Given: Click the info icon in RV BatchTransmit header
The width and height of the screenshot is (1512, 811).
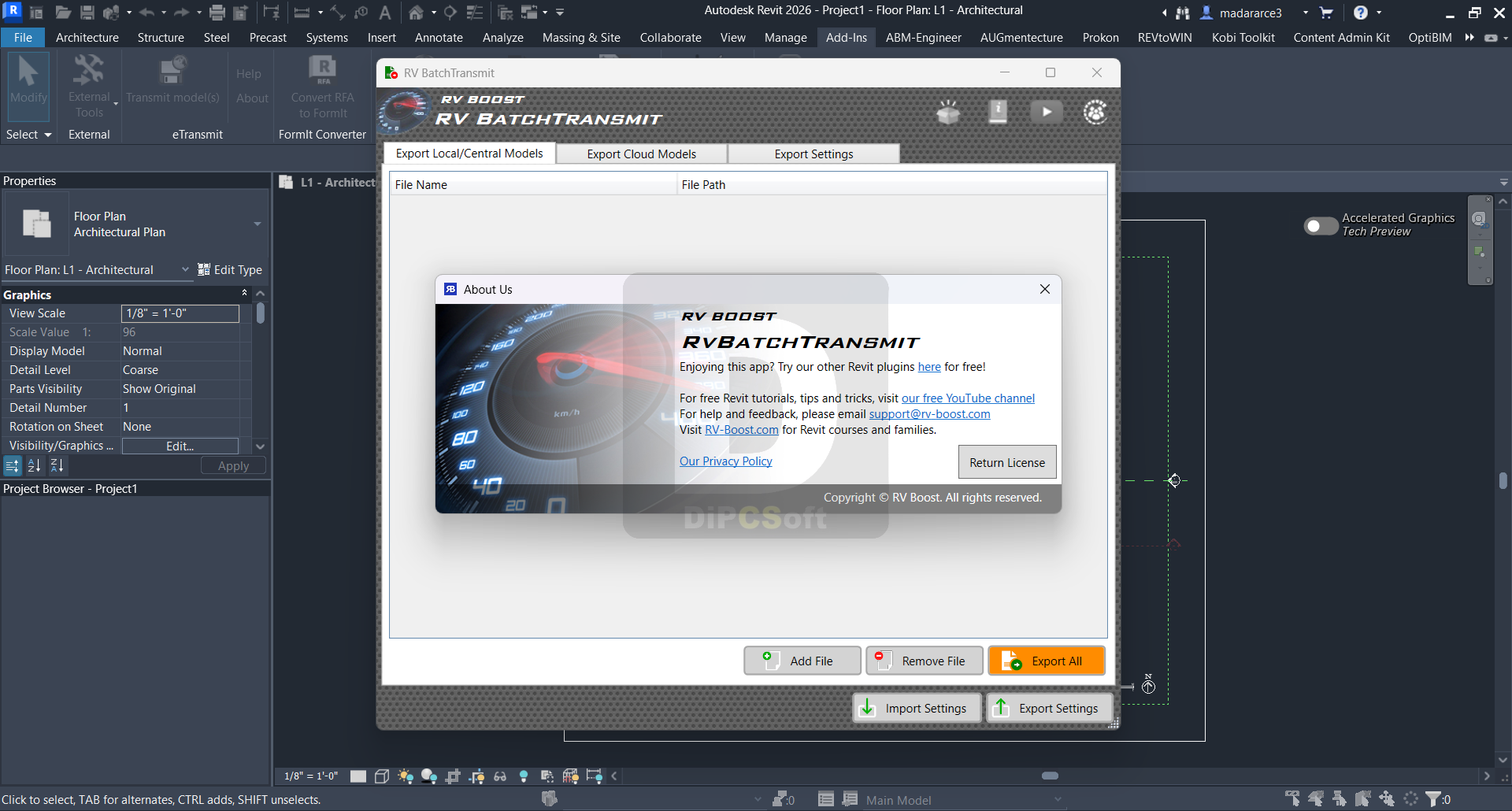Looking at the screenshot, I should click(998, 112).
